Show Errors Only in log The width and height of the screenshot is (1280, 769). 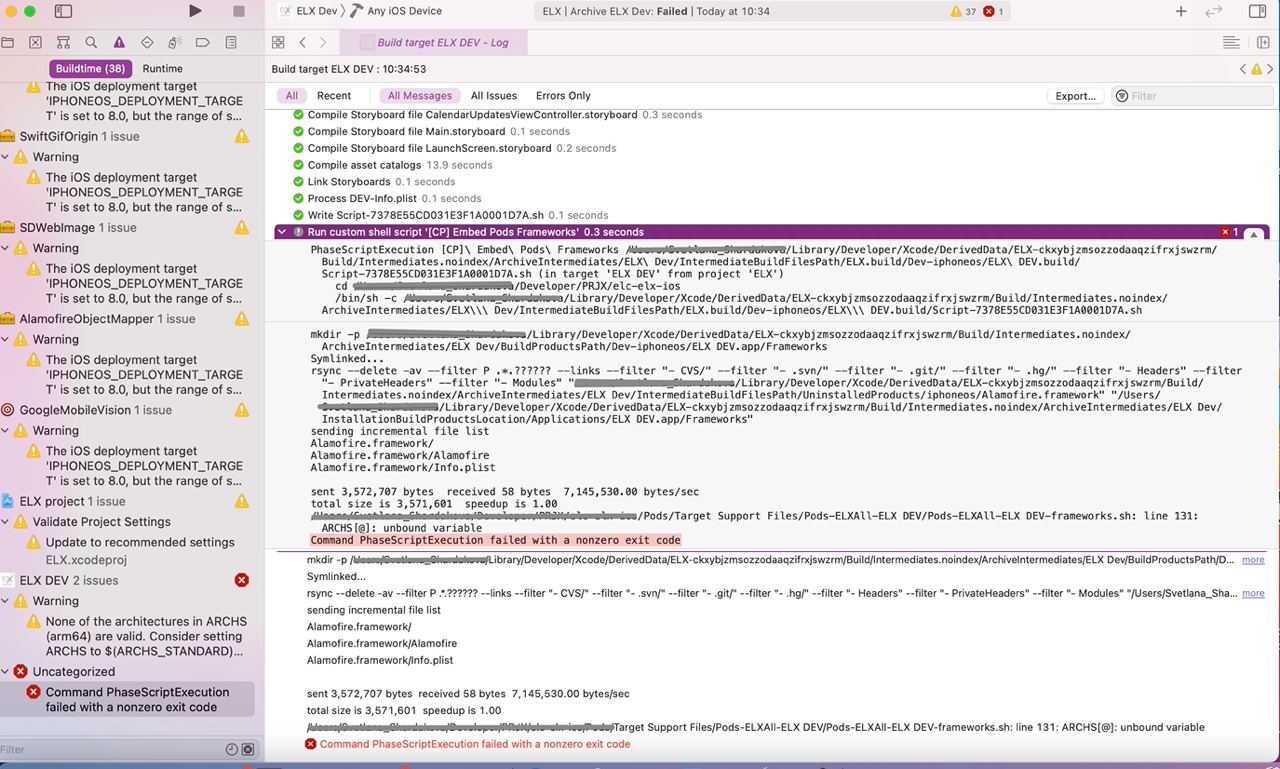563,96
